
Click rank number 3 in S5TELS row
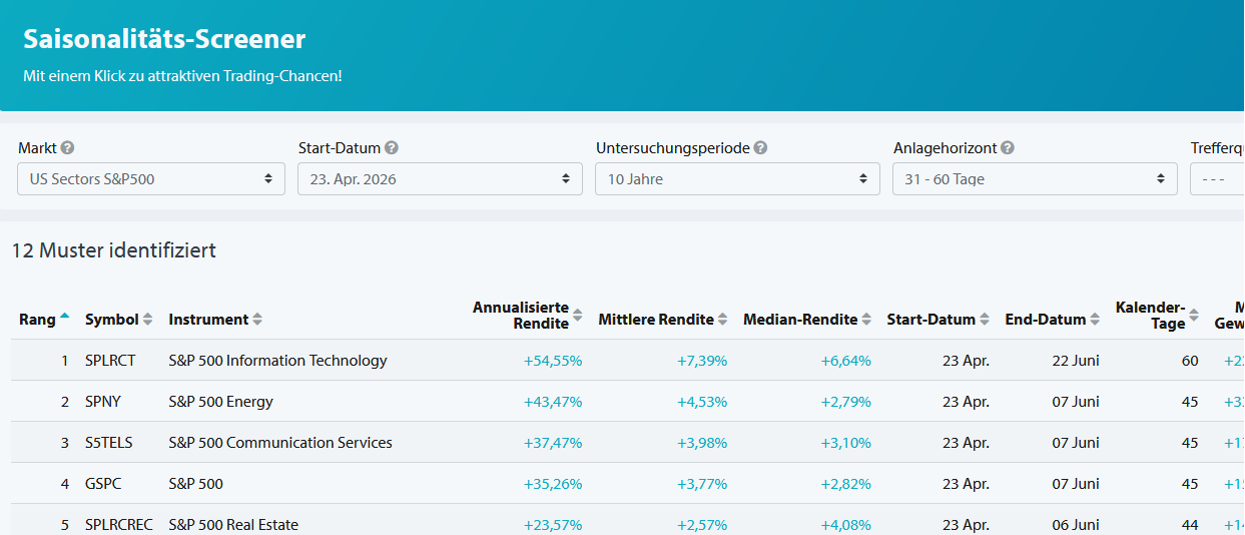65,442
